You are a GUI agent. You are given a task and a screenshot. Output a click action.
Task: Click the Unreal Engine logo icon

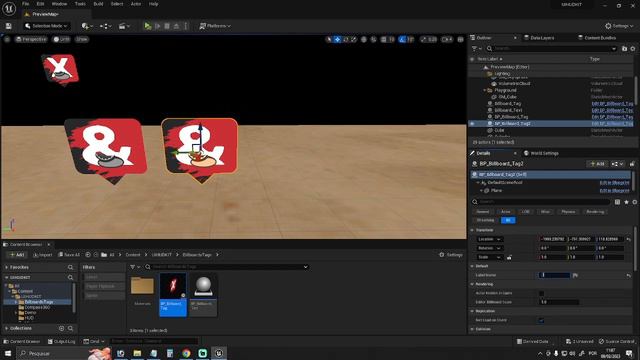tap(9, 8)
